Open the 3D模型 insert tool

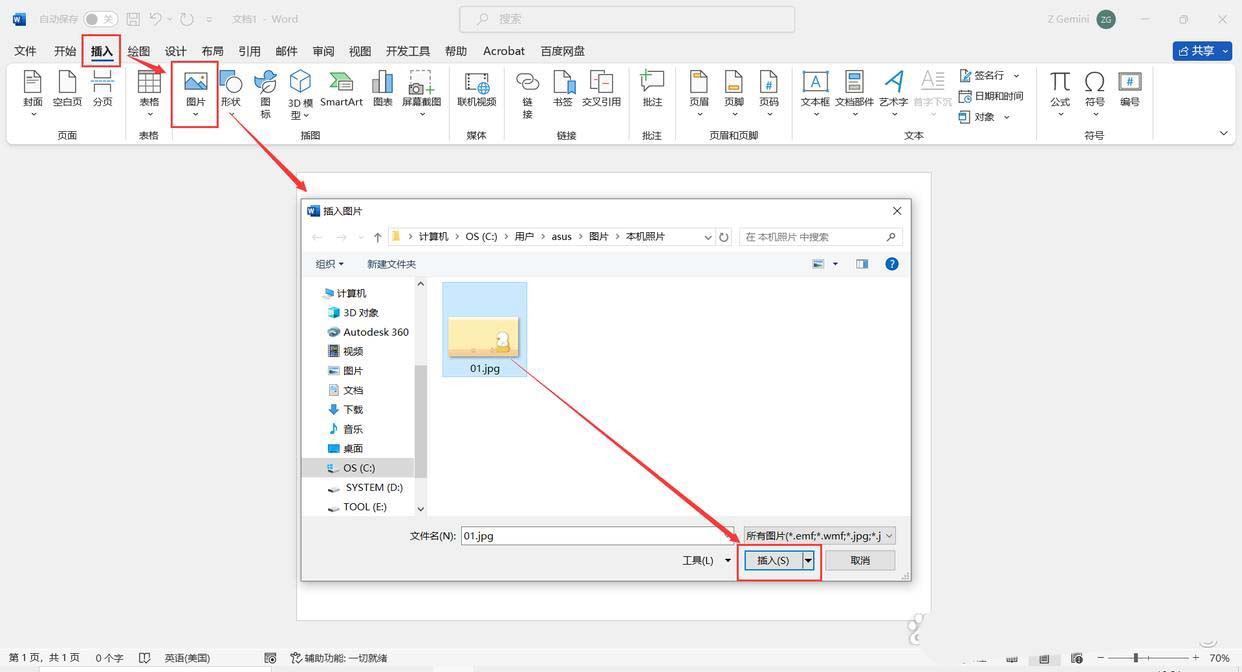click(301, 92)
